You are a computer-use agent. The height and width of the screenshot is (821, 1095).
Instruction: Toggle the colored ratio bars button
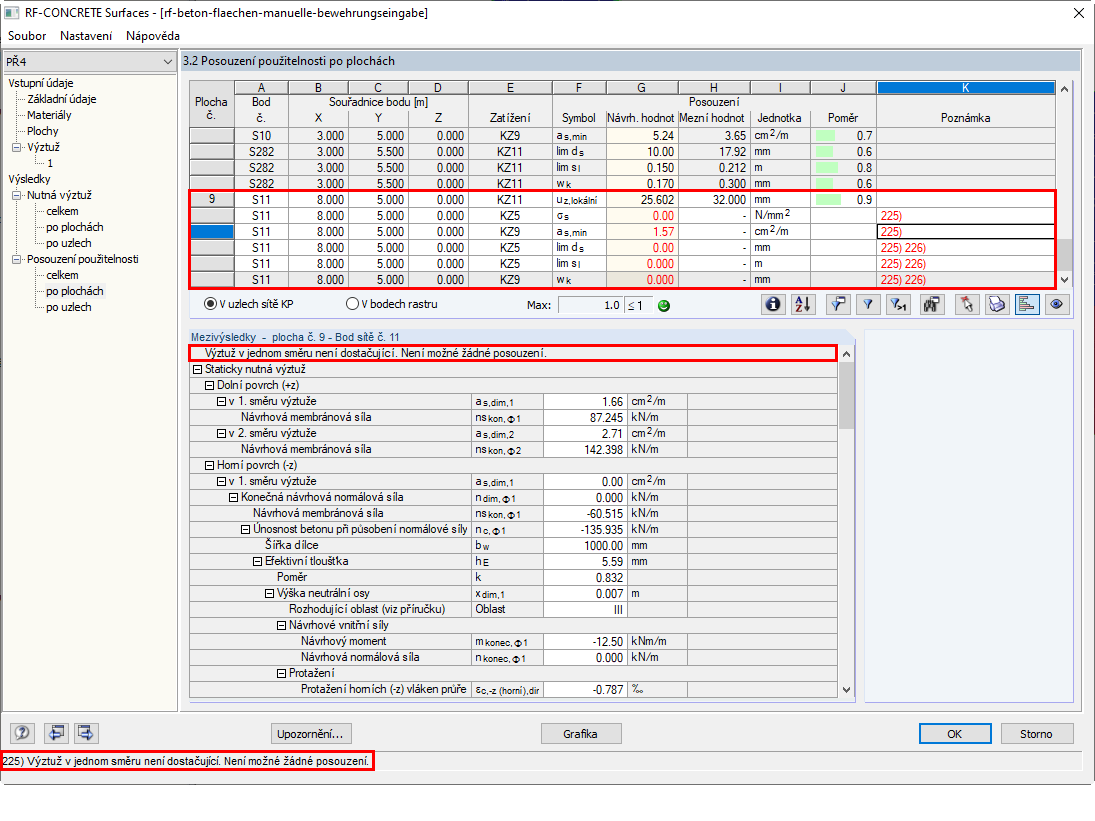(x=1027, y=304)
